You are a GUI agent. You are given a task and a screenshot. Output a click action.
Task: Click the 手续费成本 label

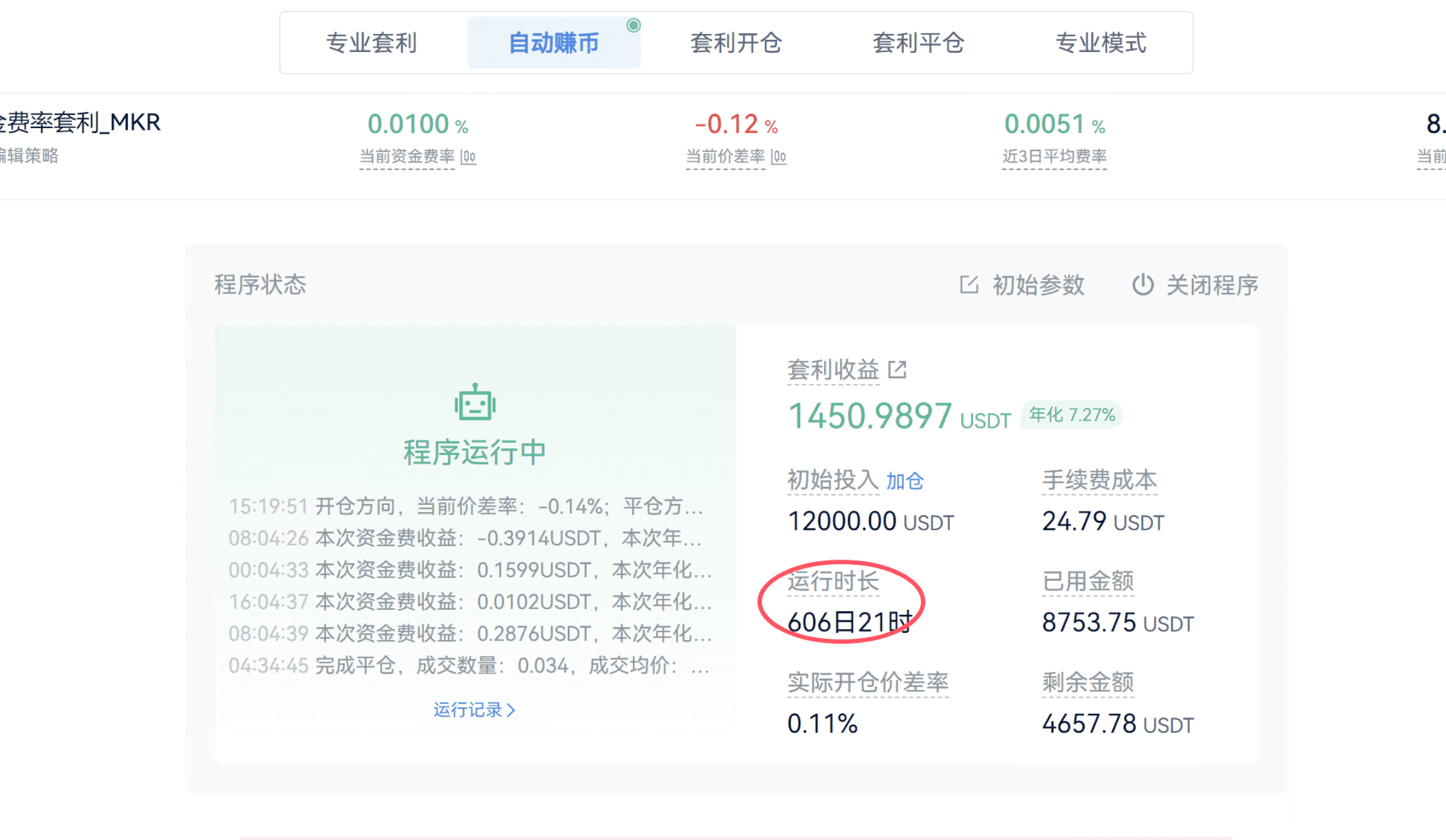tap(1100, 480)
